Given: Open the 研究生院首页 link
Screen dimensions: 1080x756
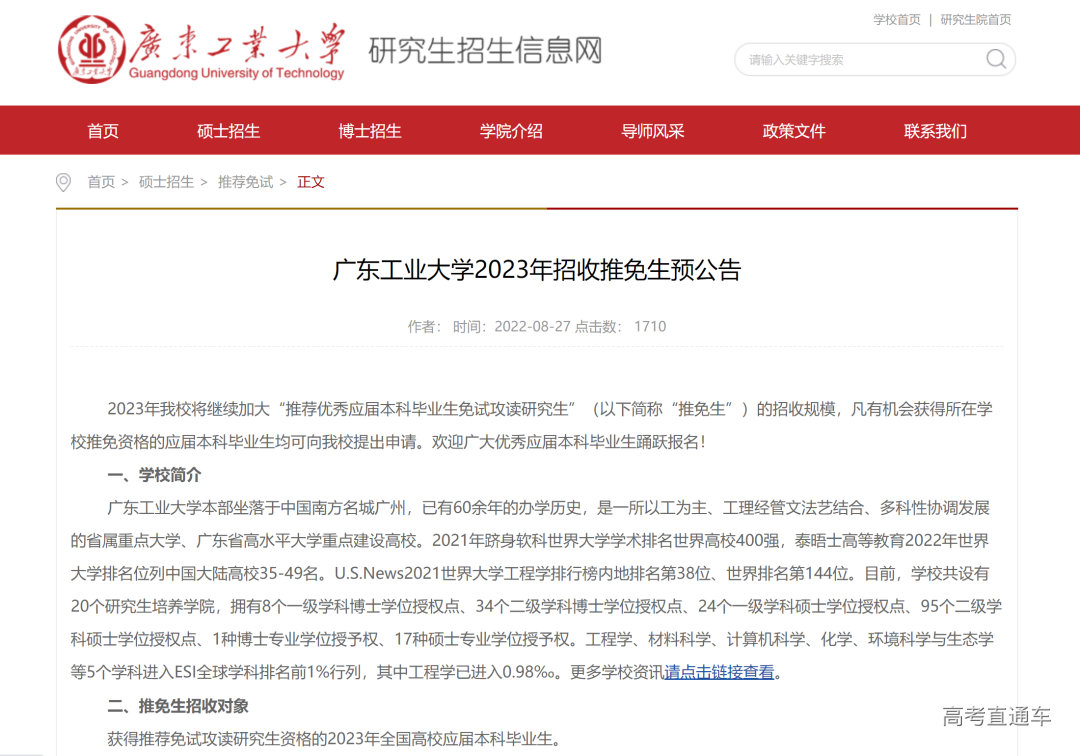Looking at the screenshot, I should (x=976, y=19).
